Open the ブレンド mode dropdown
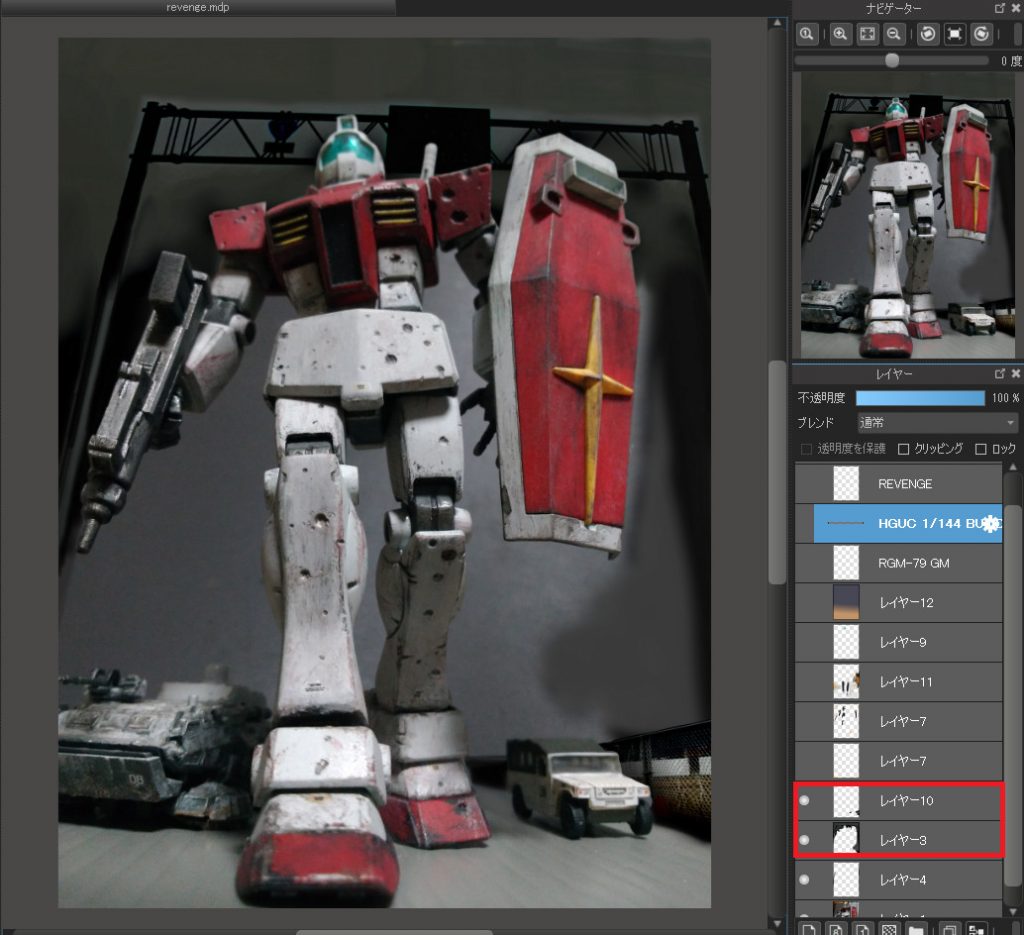 (937, 423)
